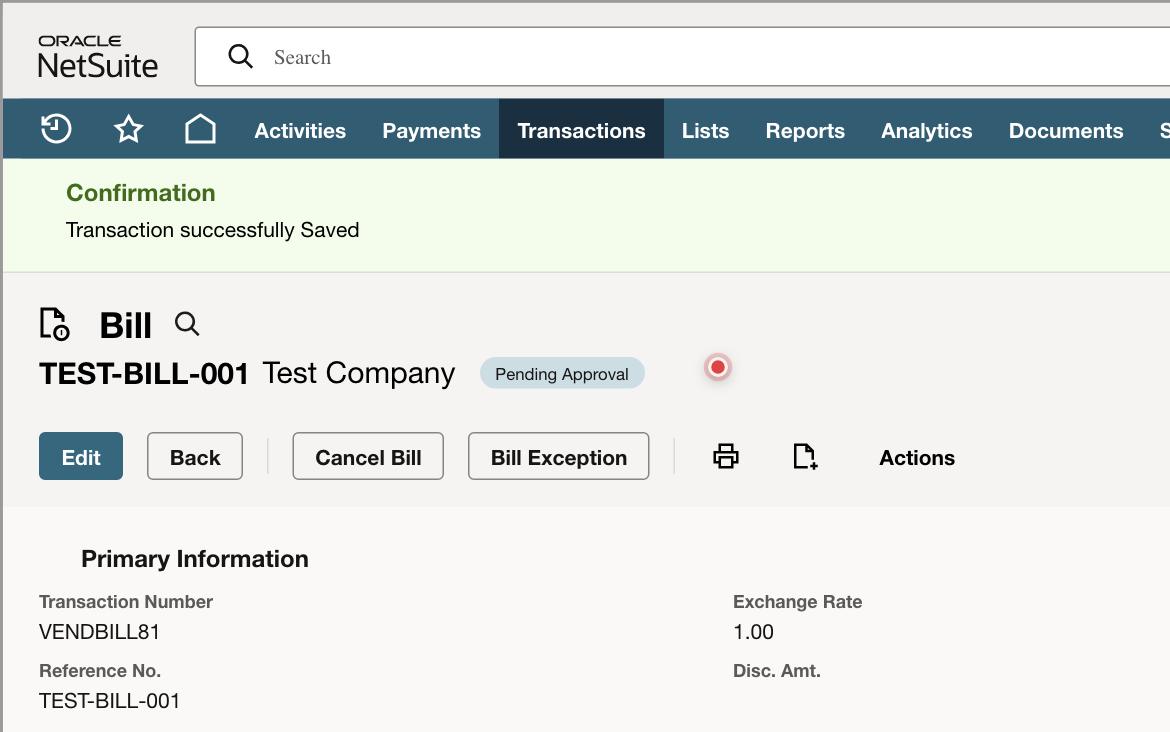Viewport: 1170px width, 732px height.
Task: Select the TEST-BILL-001 reference number value
Action: click(110, 701)
